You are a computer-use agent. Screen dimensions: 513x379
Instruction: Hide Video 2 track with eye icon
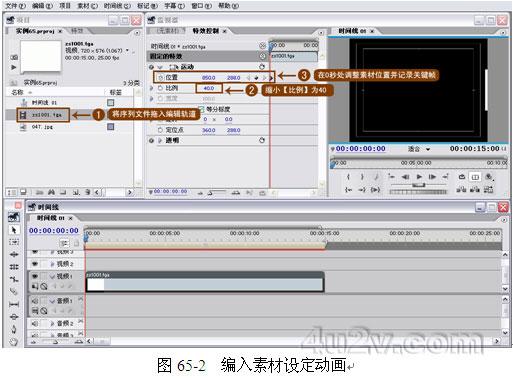[x=35, y=264]
